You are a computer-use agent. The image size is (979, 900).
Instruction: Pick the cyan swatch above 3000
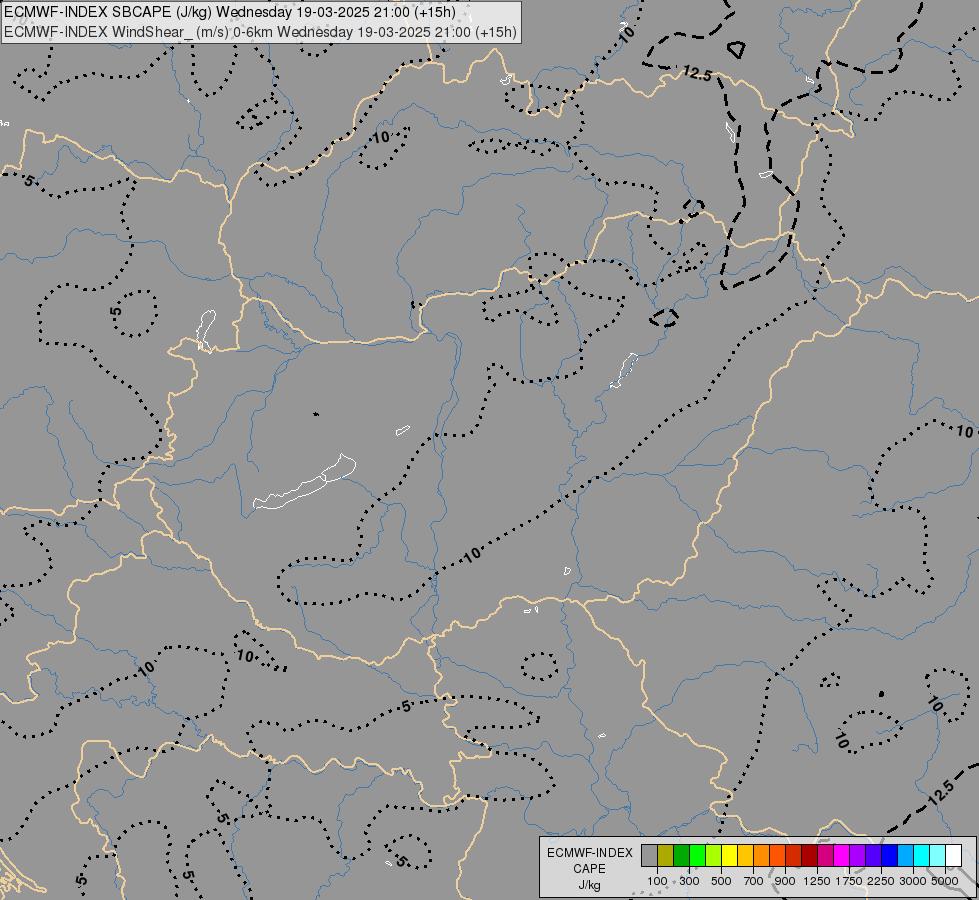tap(921, 856)
